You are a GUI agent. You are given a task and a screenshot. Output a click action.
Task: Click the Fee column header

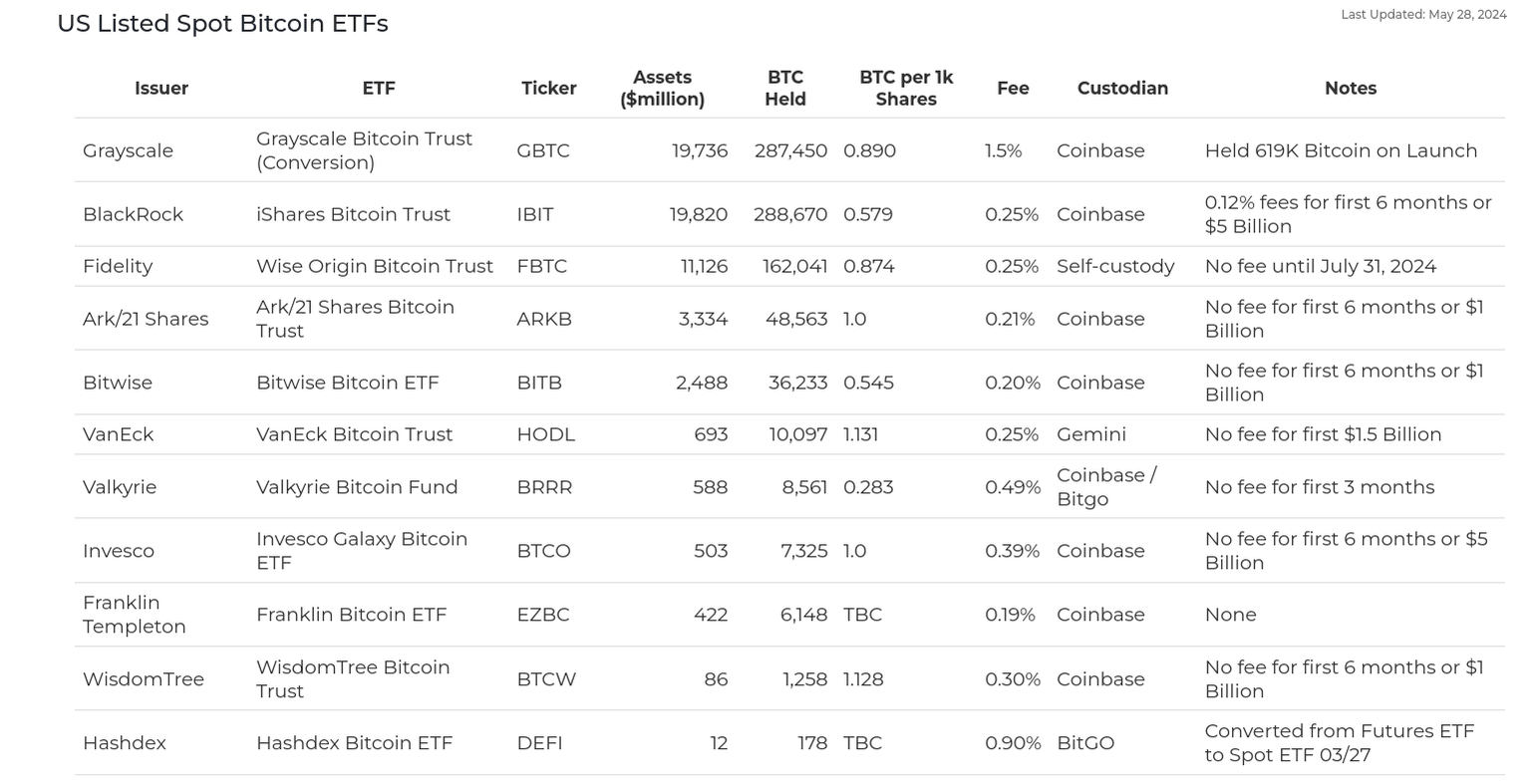point(1013,88)
